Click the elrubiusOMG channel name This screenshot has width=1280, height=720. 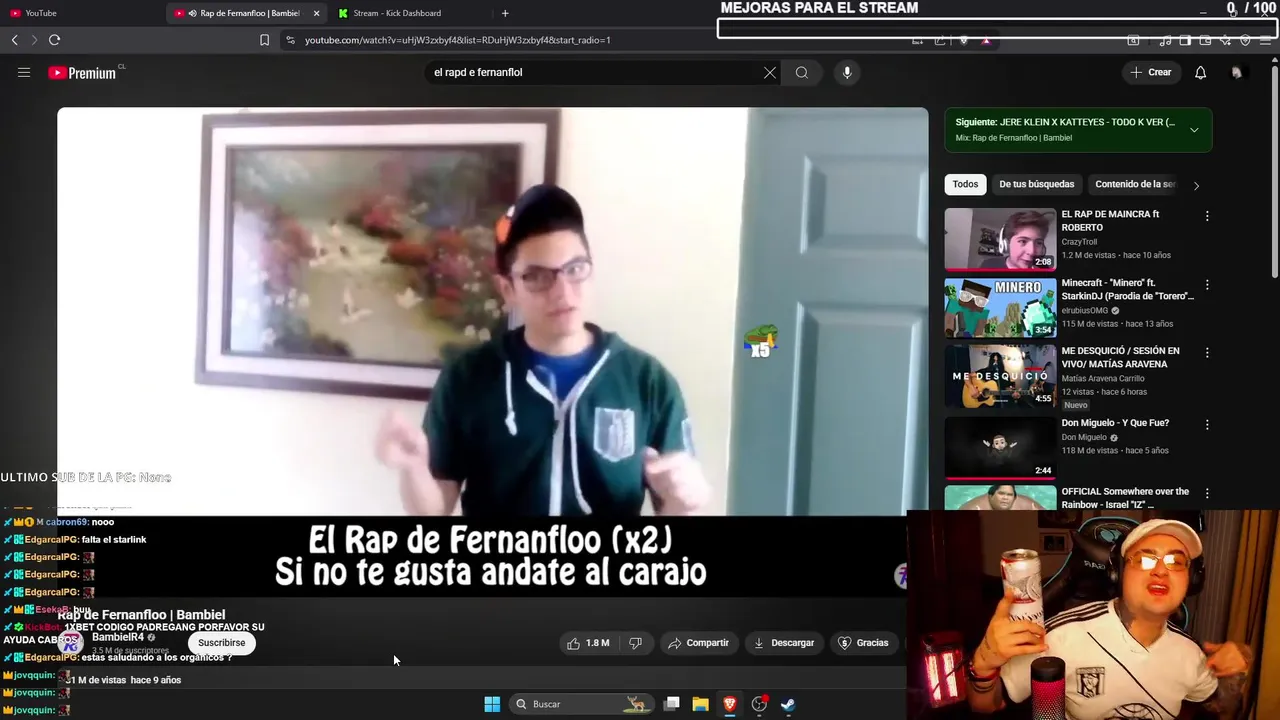point(1085,311)
